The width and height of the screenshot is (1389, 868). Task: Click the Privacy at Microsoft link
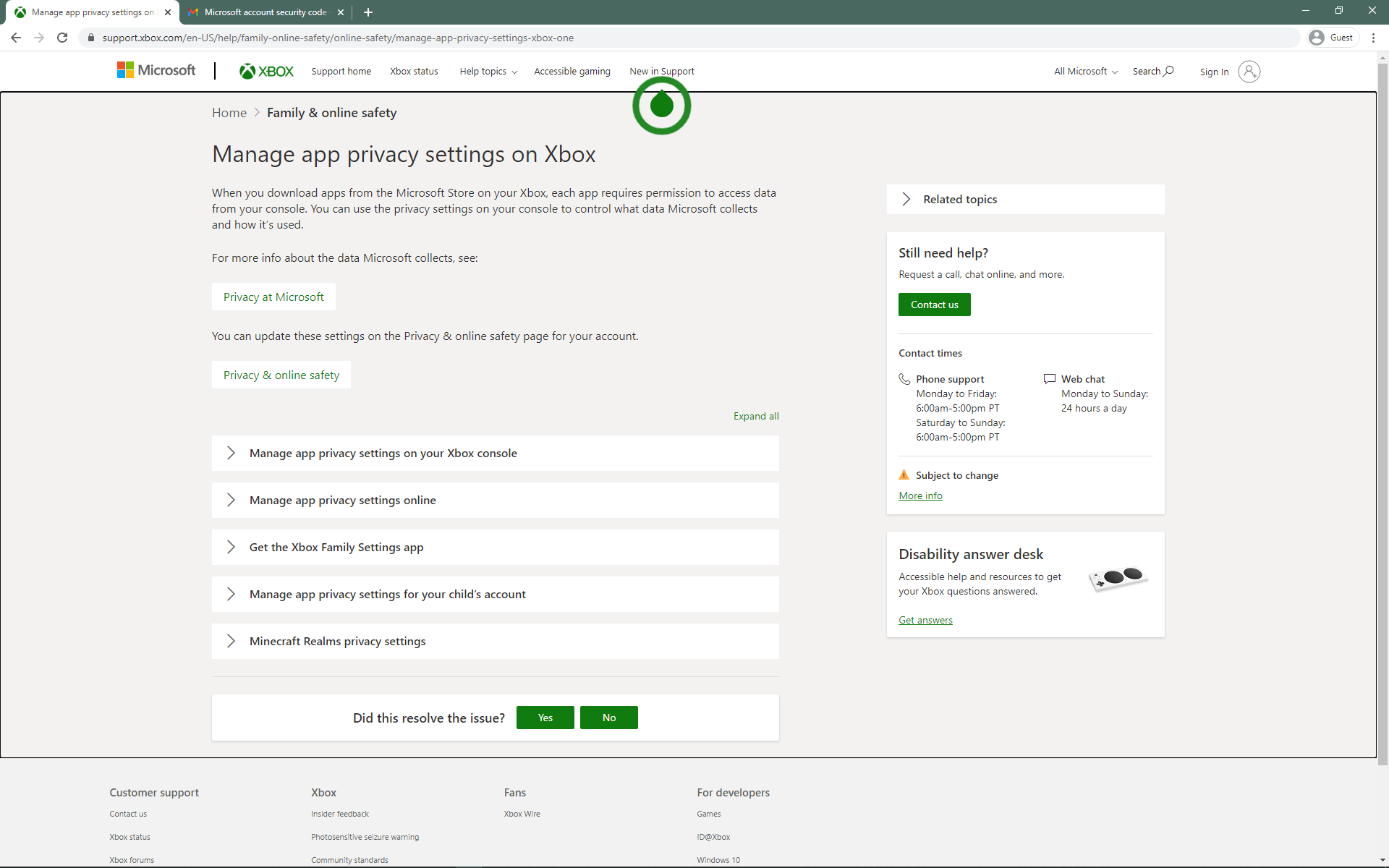point(273,296)
